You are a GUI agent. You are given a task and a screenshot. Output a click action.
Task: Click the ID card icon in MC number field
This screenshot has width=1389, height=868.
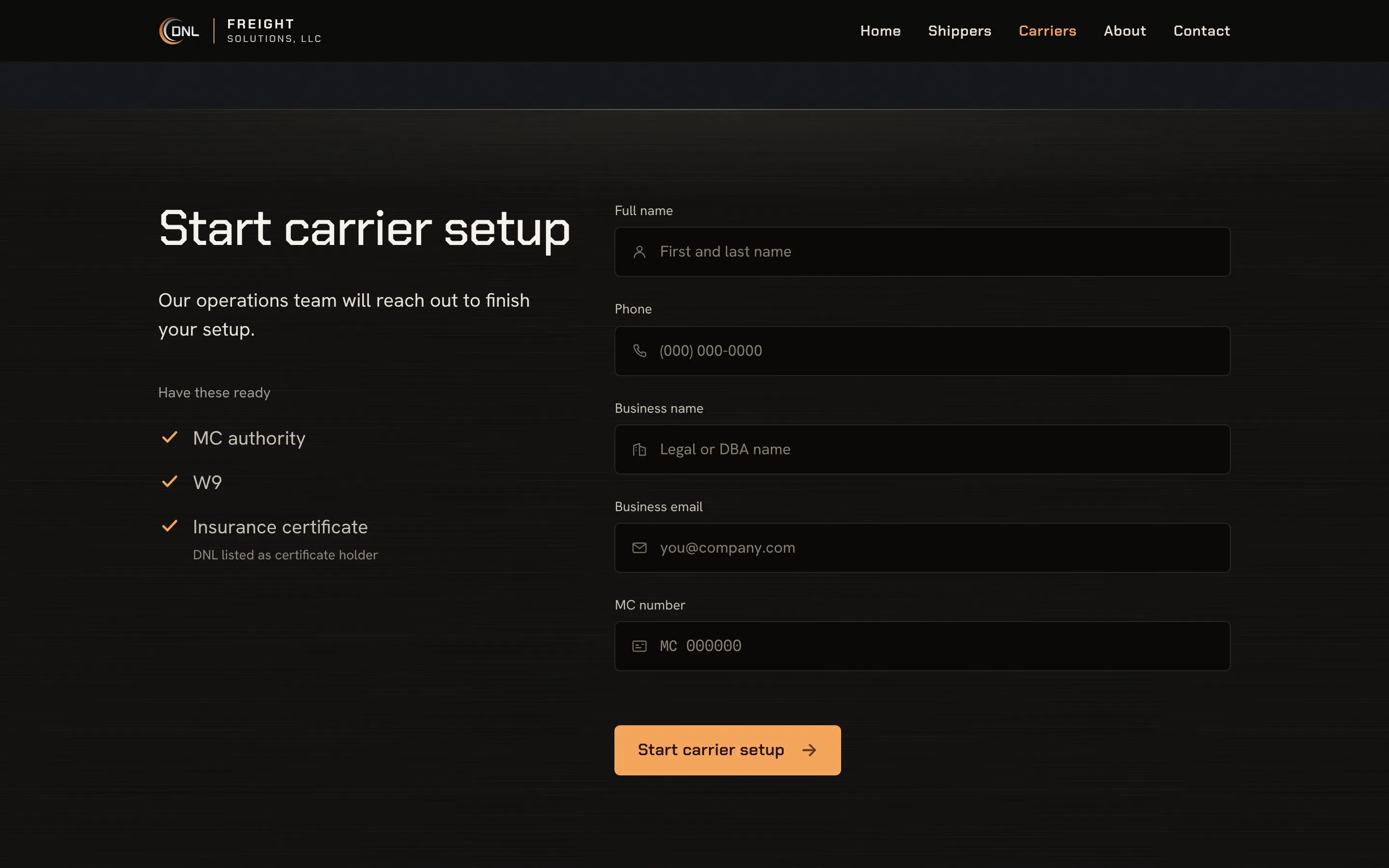coord(640,646)
